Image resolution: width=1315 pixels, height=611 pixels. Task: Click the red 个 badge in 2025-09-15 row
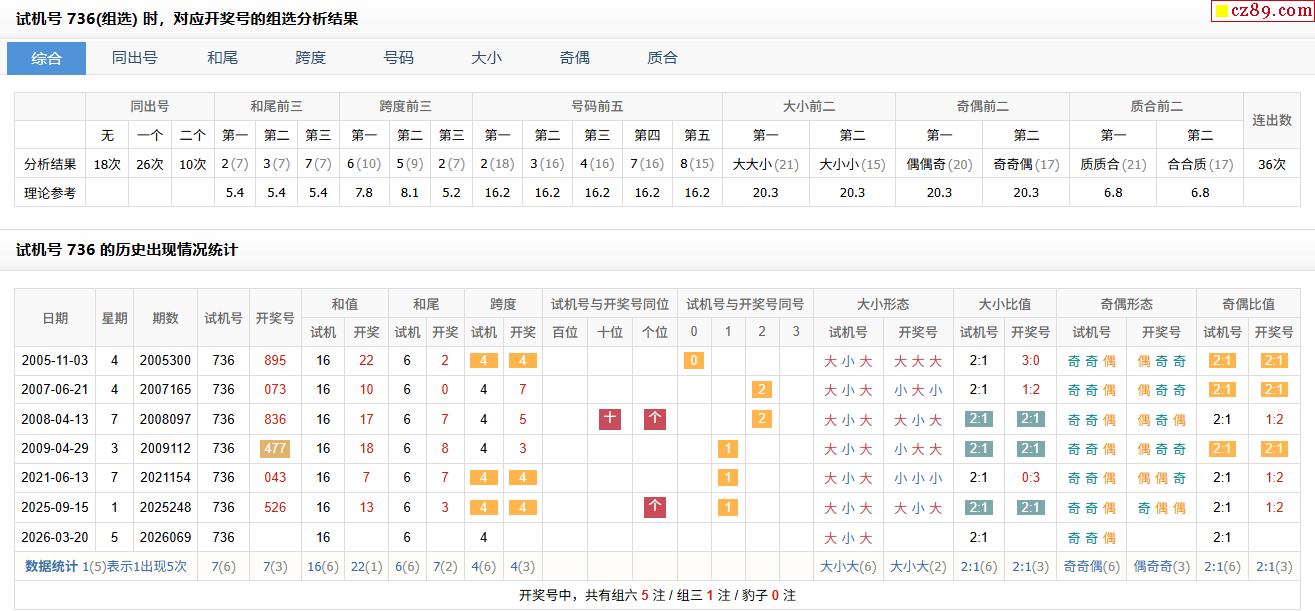(655, 507)
